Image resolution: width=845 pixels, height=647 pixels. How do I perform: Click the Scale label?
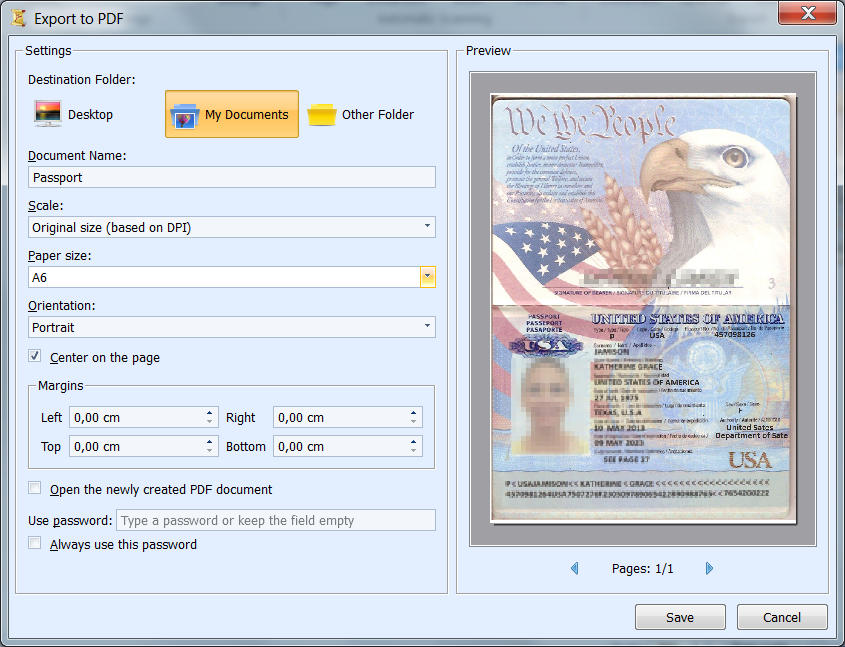click(46, 206)
